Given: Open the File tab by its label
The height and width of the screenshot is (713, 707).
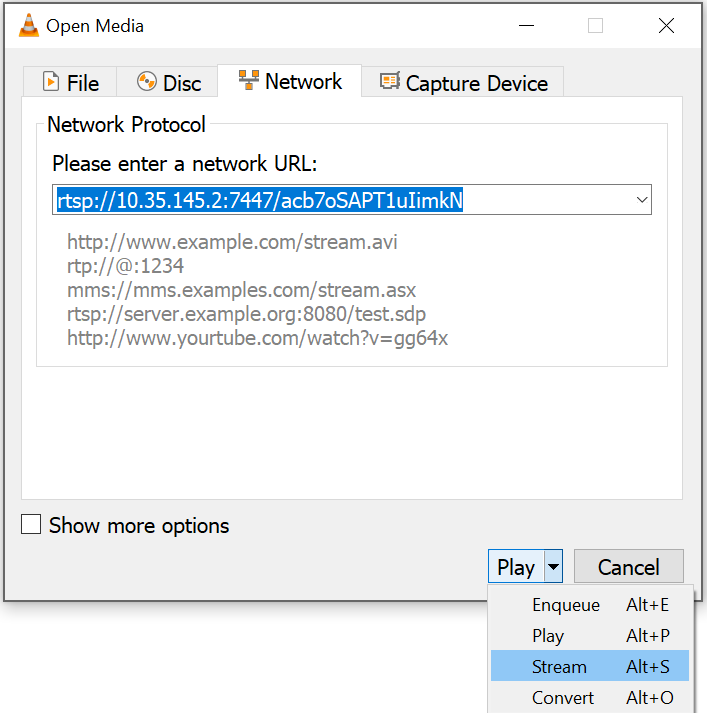Looking at the screenshot, I should (x=83, y=83).
